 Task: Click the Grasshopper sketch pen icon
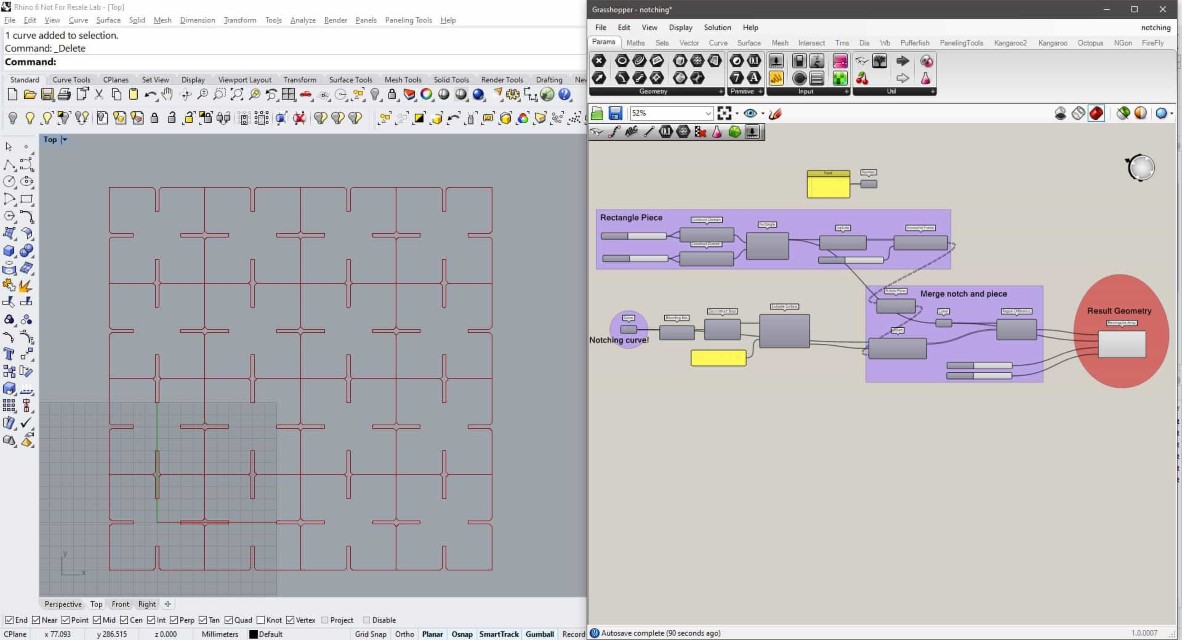775,113
